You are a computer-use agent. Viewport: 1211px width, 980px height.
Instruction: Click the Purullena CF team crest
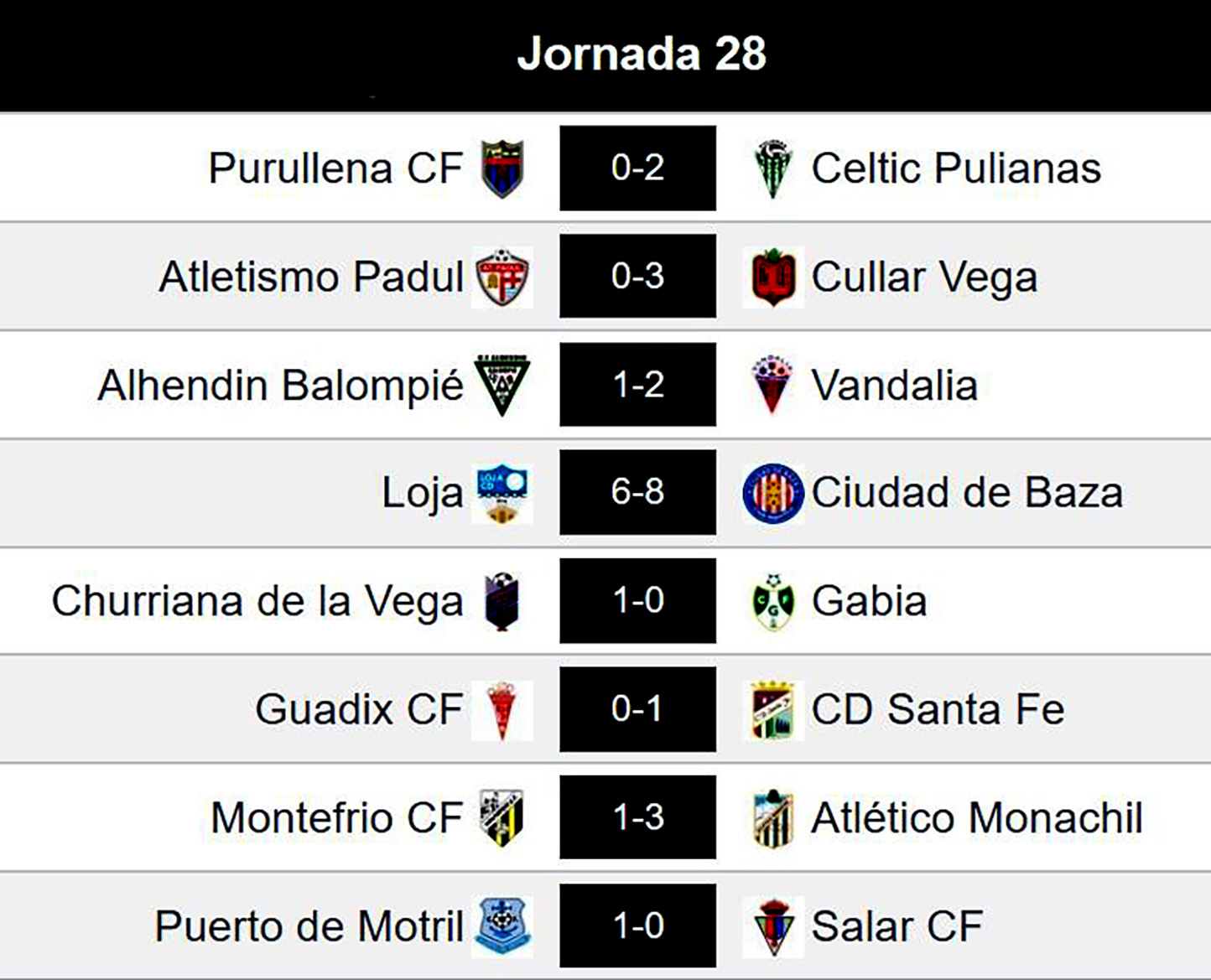(x=502, y=169)
